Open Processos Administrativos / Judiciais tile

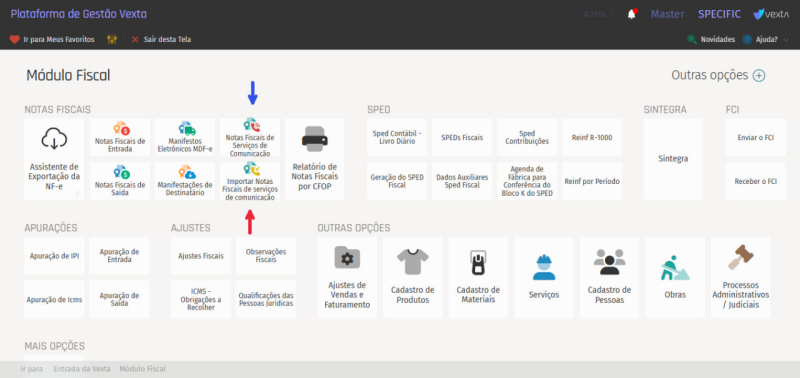coord(740,277)
